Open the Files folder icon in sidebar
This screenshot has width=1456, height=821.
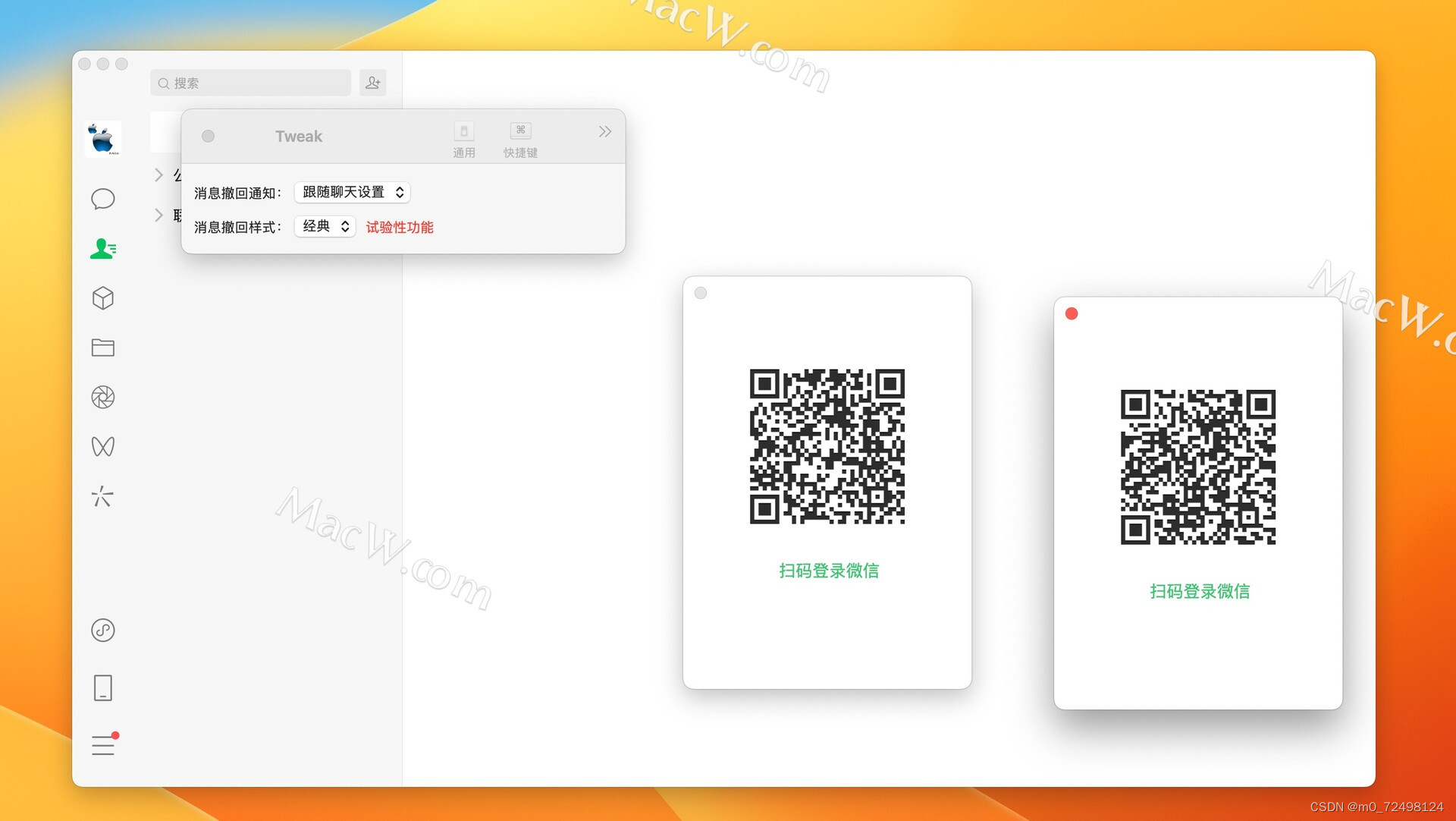[102, 347]
